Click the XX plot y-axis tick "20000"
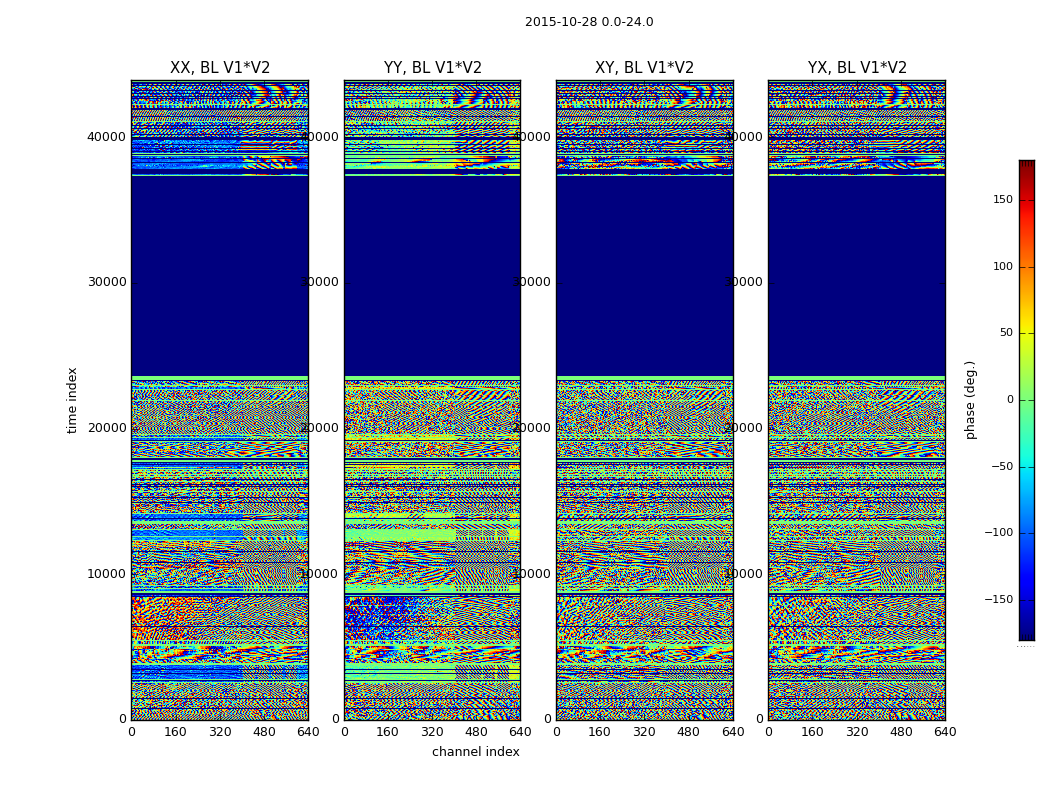The image size is (1050, 800). click(106, 428)
